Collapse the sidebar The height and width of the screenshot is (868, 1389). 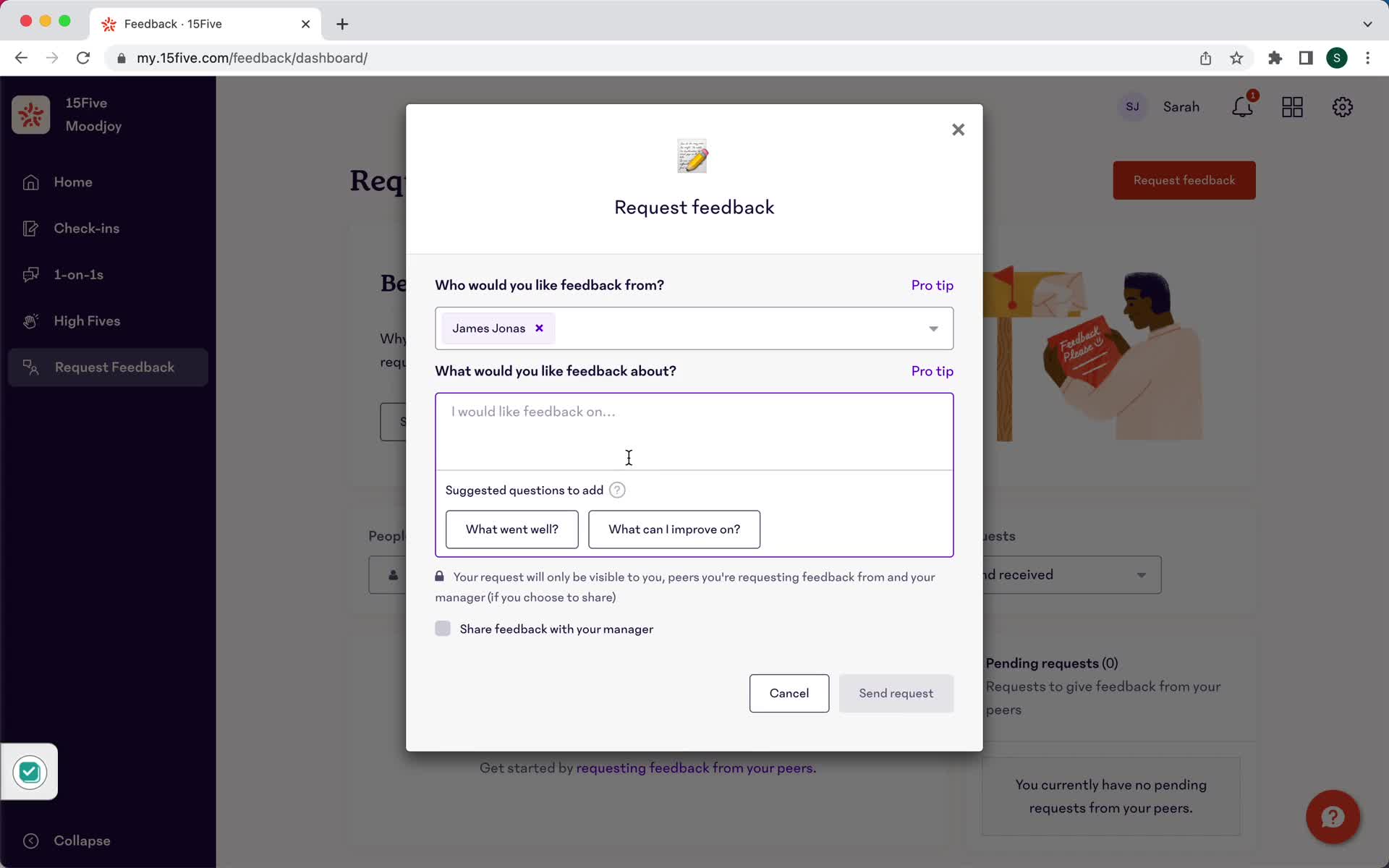pos(67,841)
